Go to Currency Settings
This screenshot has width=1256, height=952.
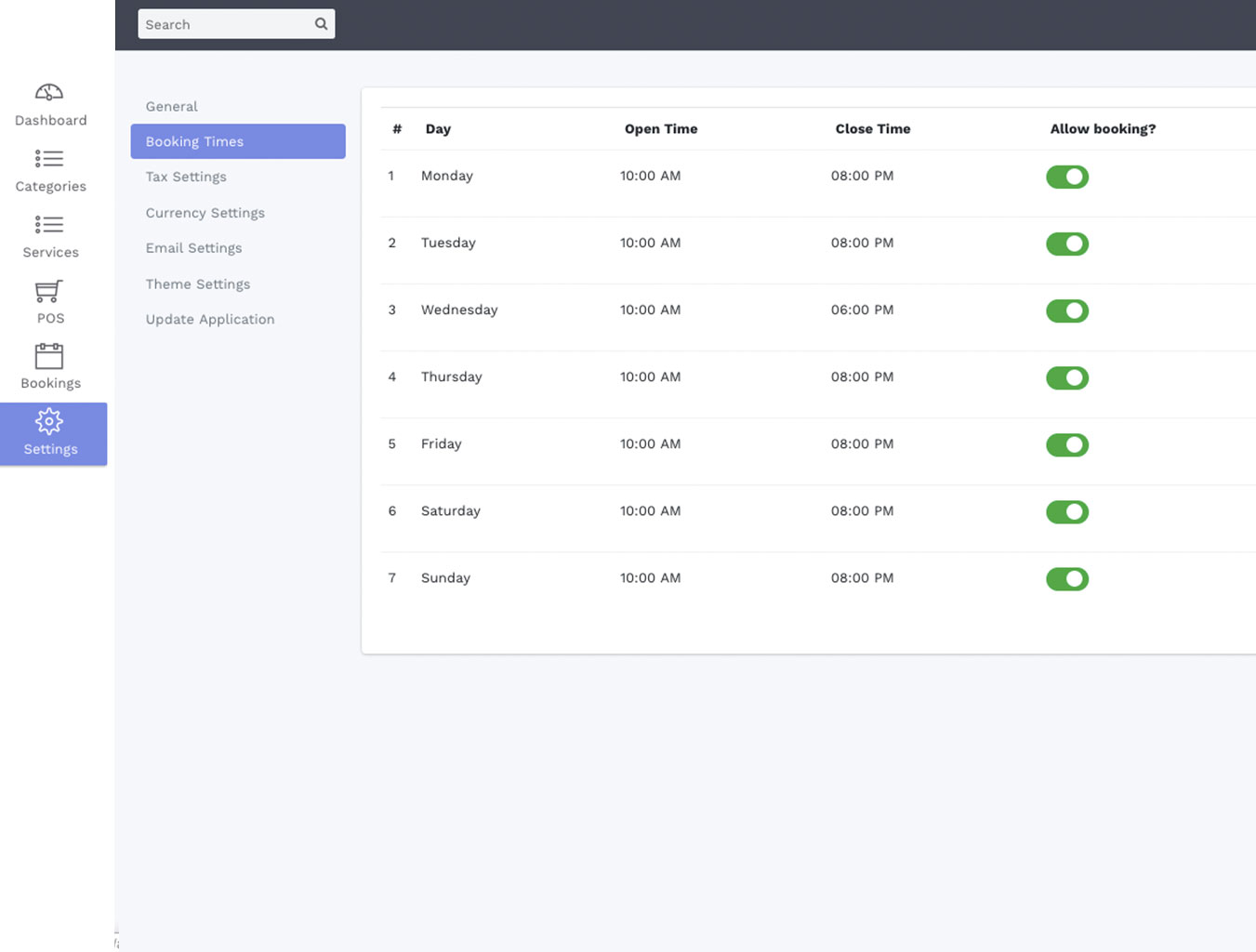pos(205,213)
